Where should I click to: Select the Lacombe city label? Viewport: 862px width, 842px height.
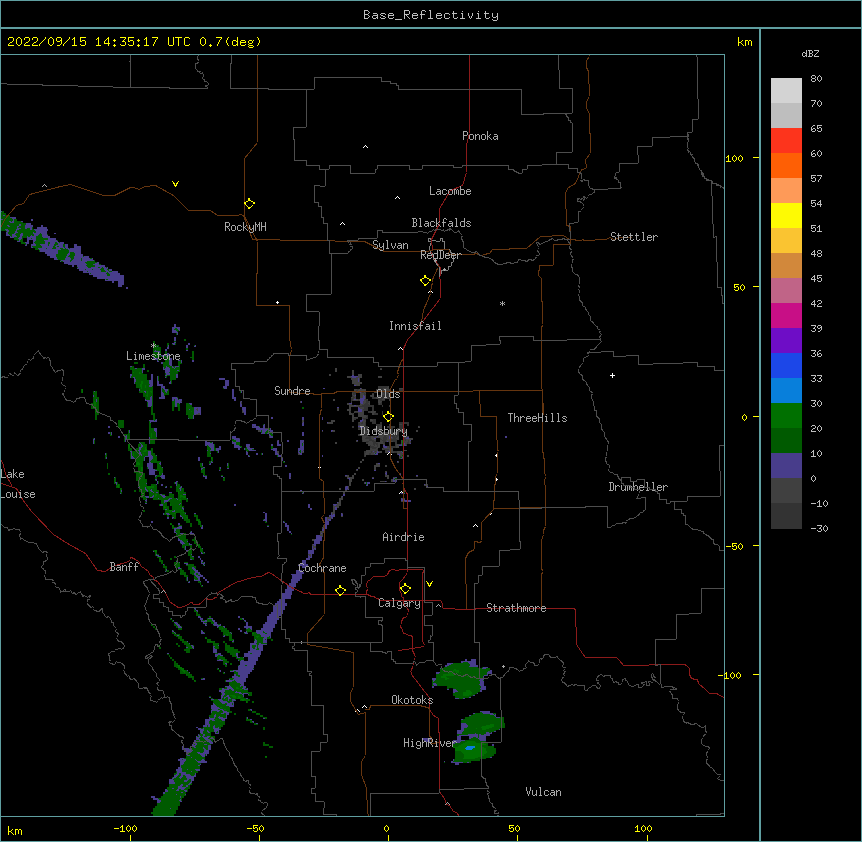tap(450, 191)
